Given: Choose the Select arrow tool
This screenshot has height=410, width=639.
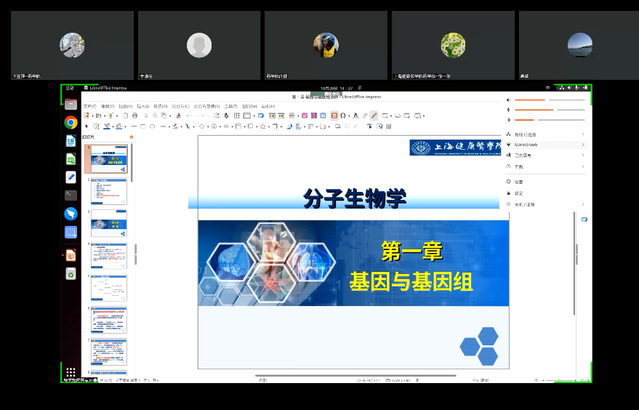Looking at the screenshot, I should [86, 126].
